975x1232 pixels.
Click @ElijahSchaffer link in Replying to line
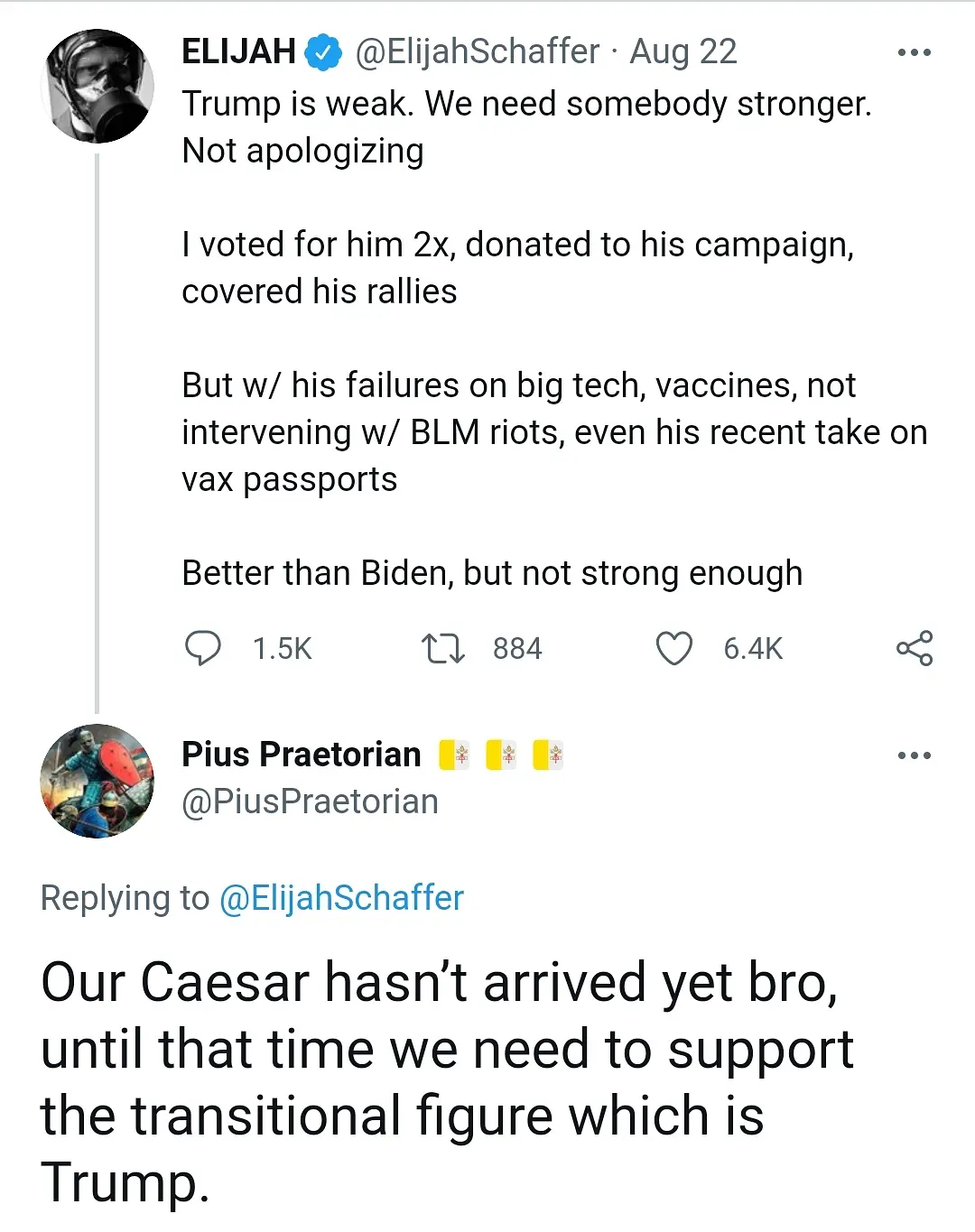coord(341,898)
